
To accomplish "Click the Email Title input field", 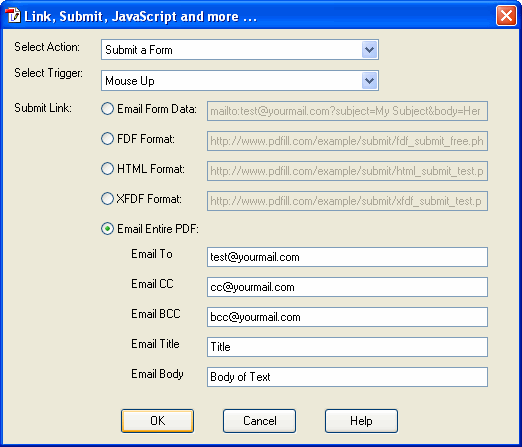I will click(x=347, y=347).
